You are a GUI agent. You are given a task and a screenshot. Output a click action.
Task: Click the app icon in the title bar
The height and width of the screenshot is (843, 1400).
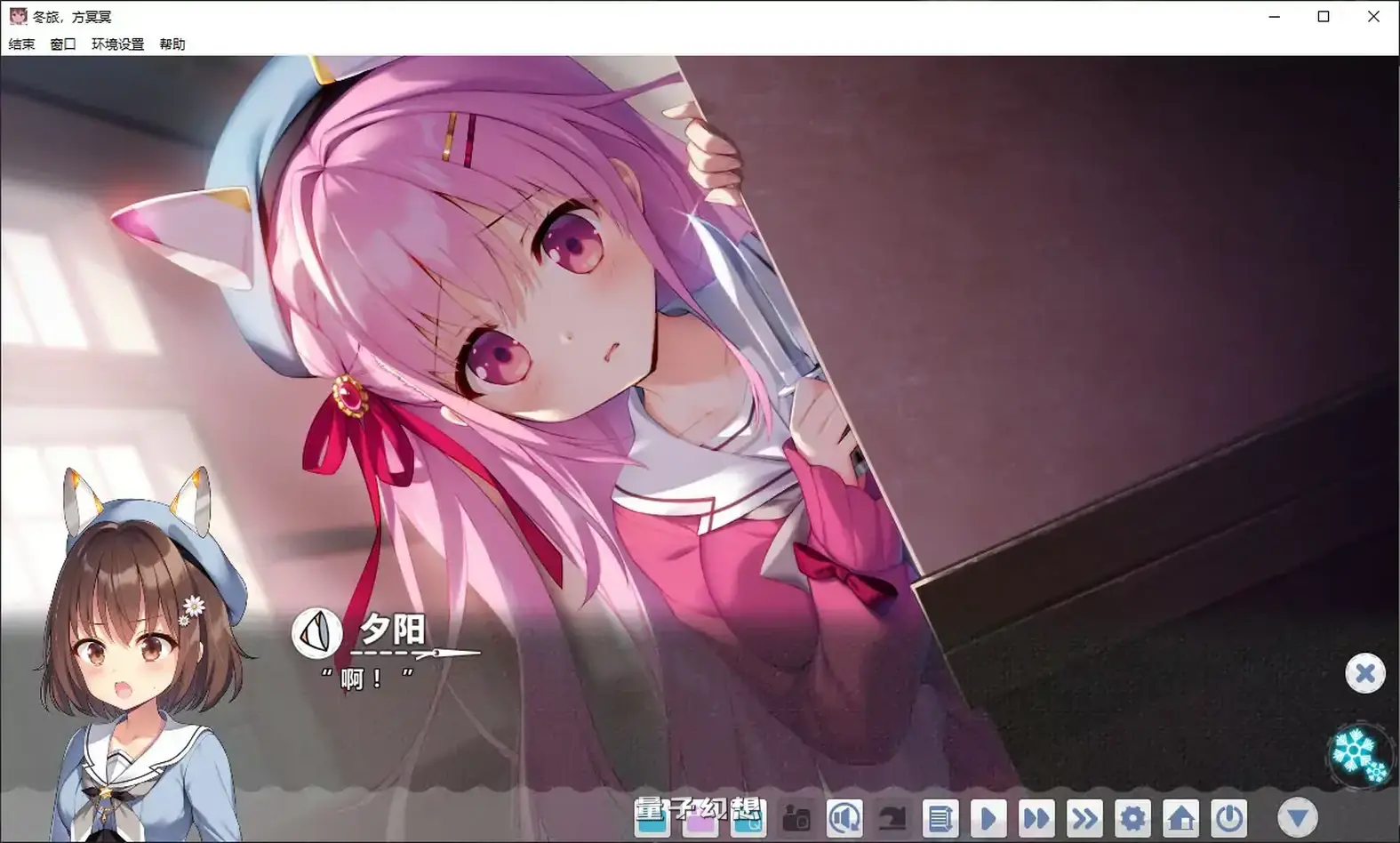click(x=17, y=16)
